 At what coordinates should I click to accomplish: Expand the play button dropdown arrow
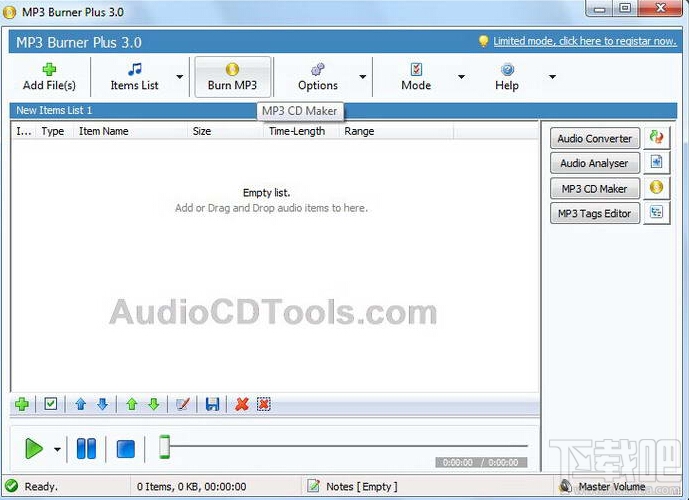tap(57, 449)
